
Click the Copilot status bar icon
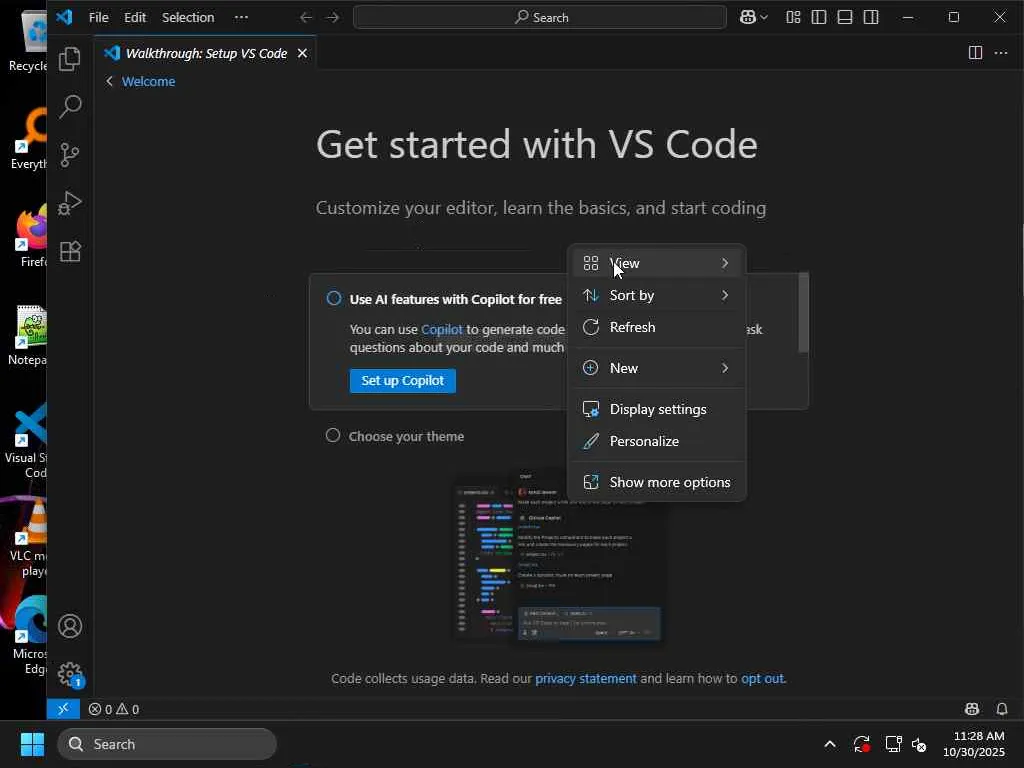pyautogui.click(x=972, y=709)
